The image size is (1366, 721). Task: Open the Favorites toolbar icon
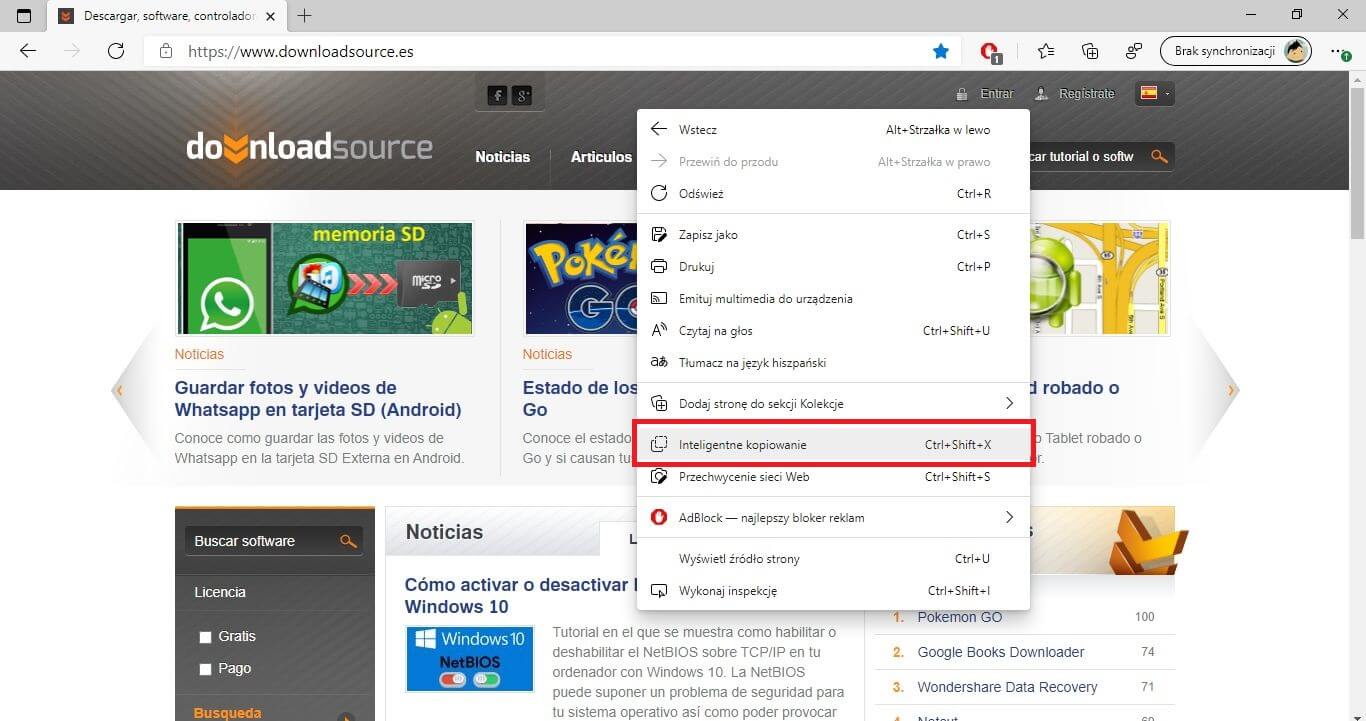(1046, 51)
